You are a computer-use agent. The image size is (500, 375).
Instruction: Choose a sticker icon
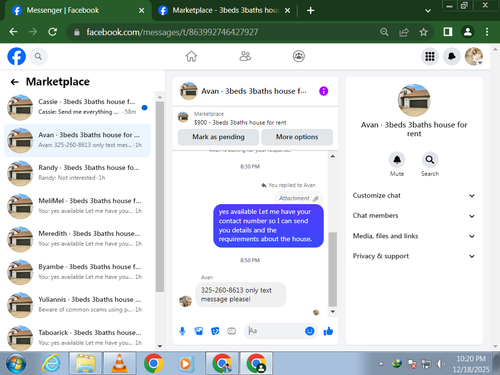pyautogui.click(x=215, y=331)
